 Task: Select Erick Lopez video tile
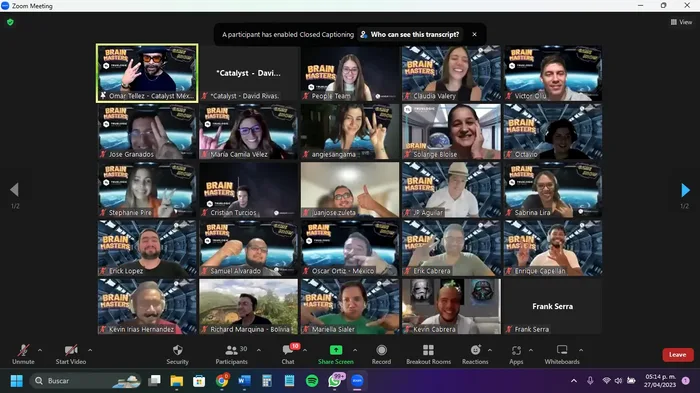(x=147, y=248)
